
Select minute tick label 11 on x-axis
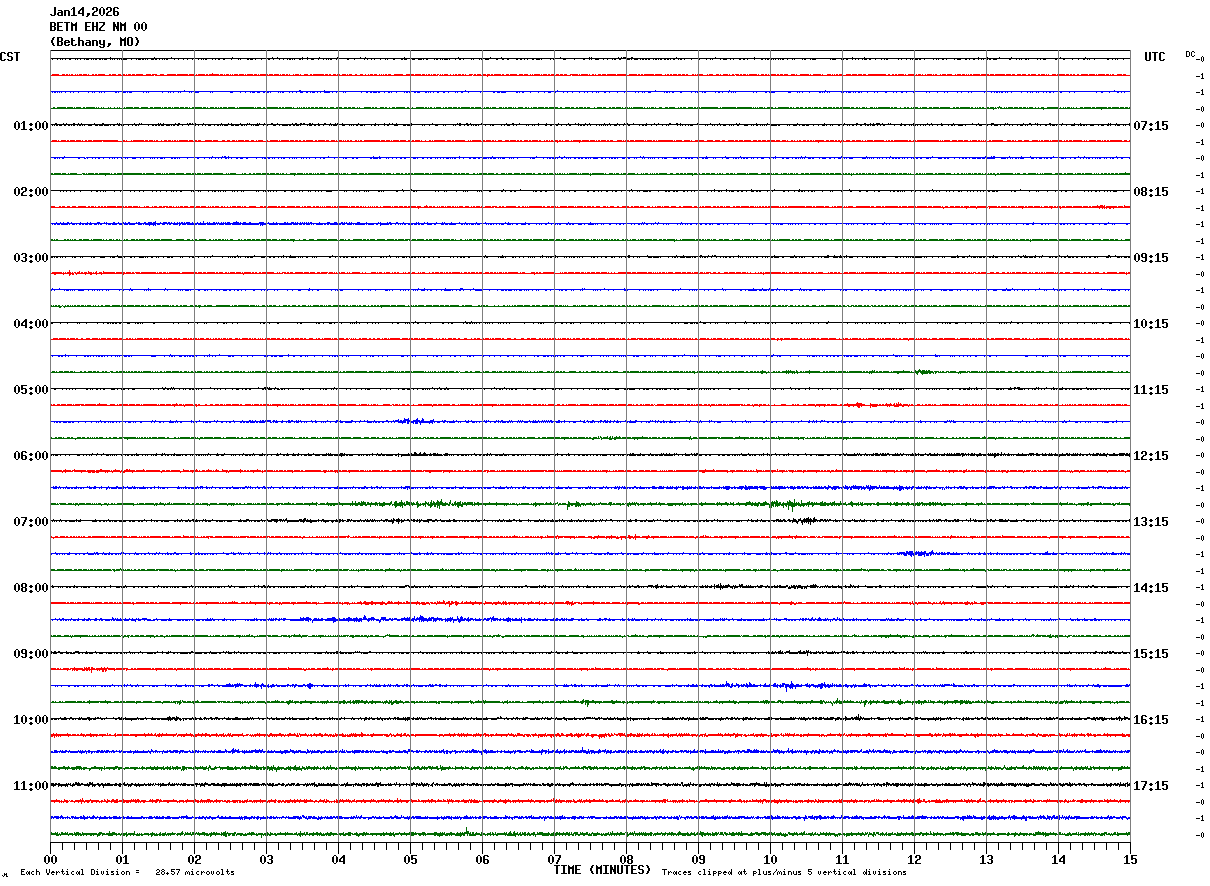(842, 859)
